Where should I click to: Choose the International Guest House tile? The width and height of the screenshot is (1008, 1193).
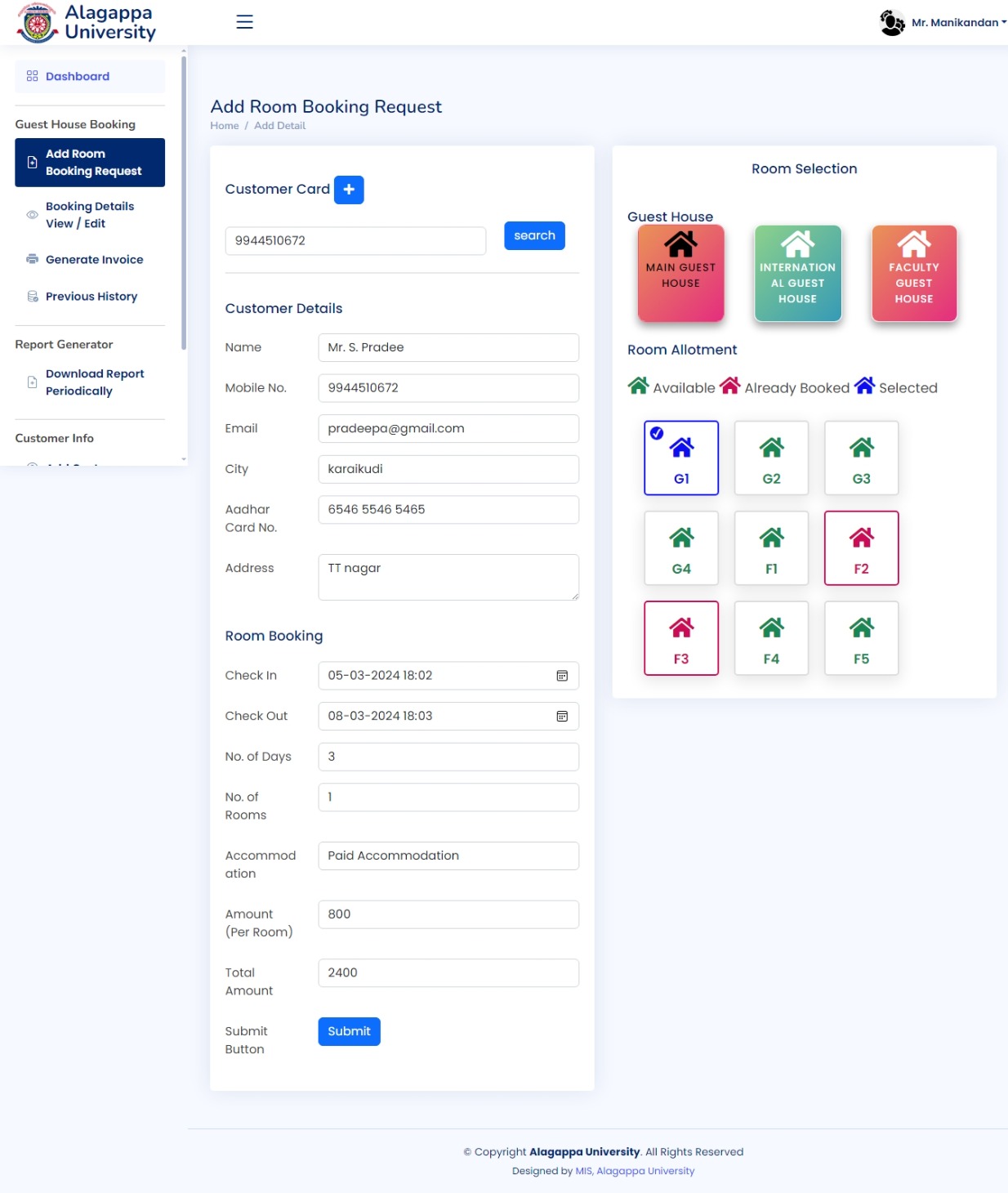point(797,273)
